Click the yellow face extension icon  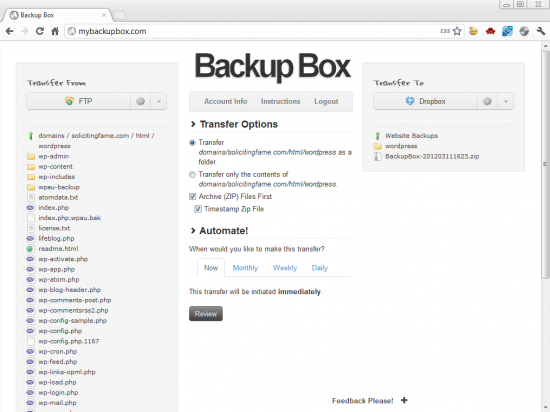tap(474, 31)
